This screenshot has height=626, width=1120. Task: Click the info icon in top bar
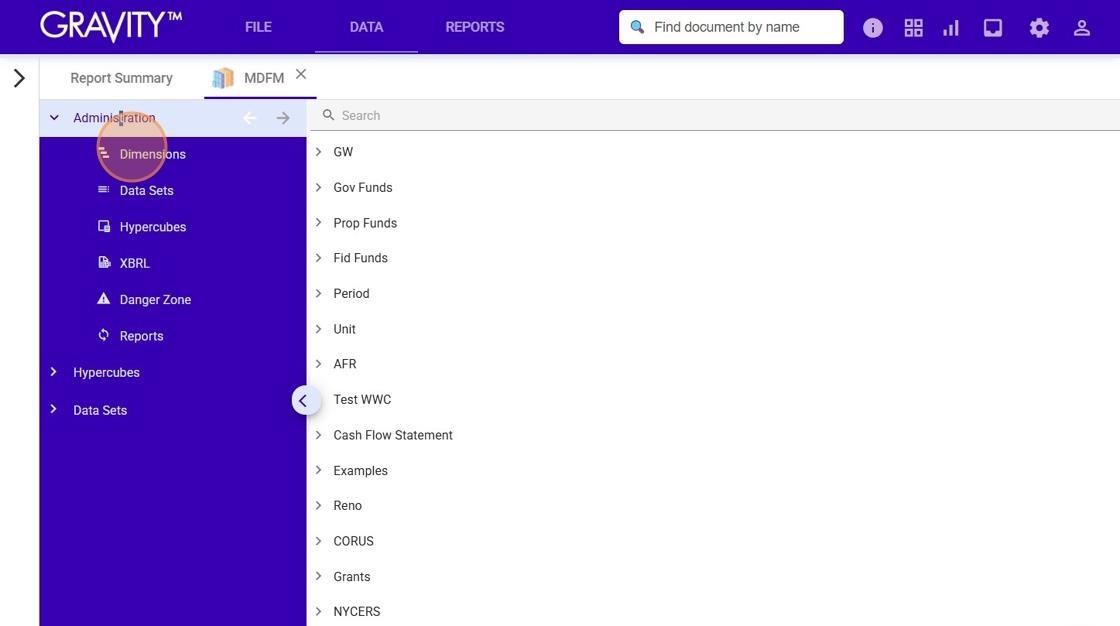872,28
